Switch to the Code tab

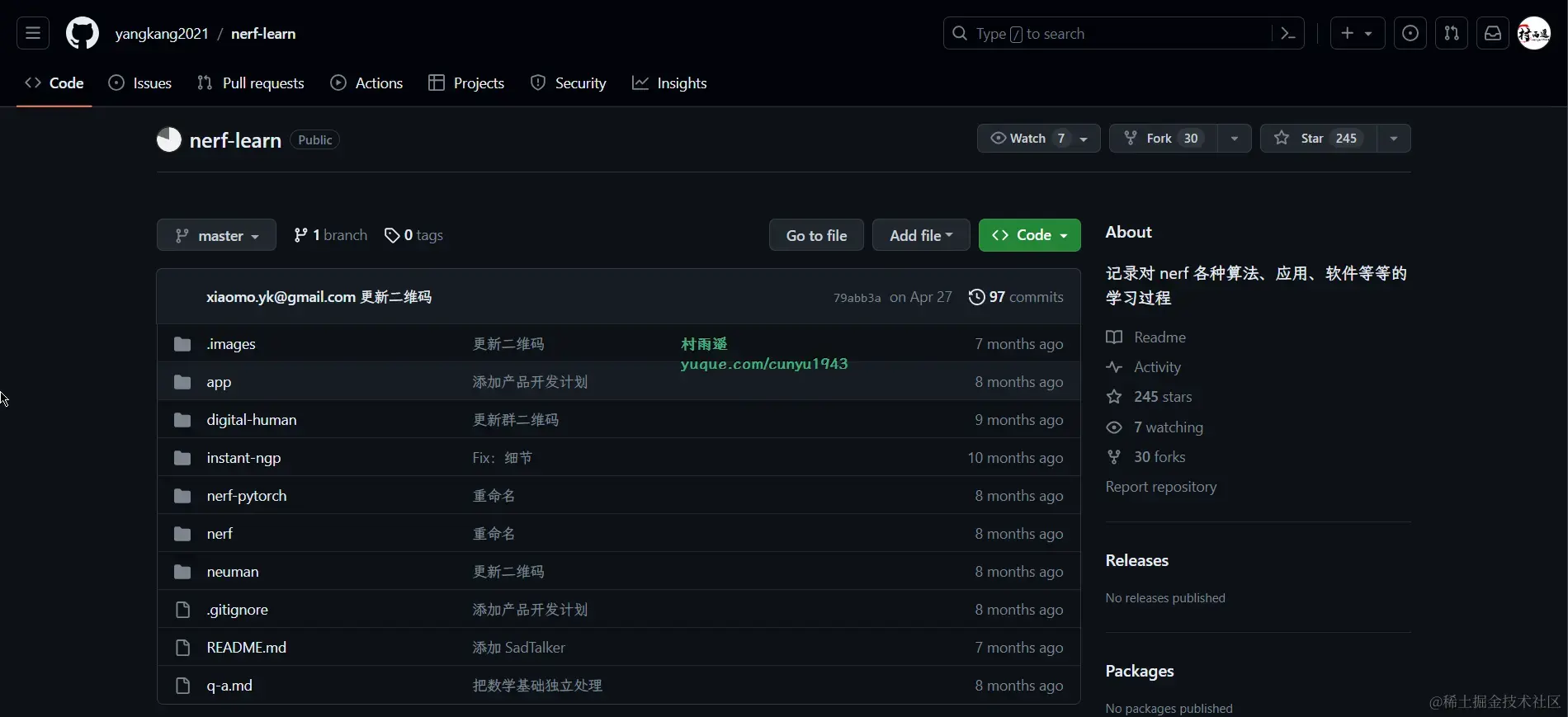54,83
